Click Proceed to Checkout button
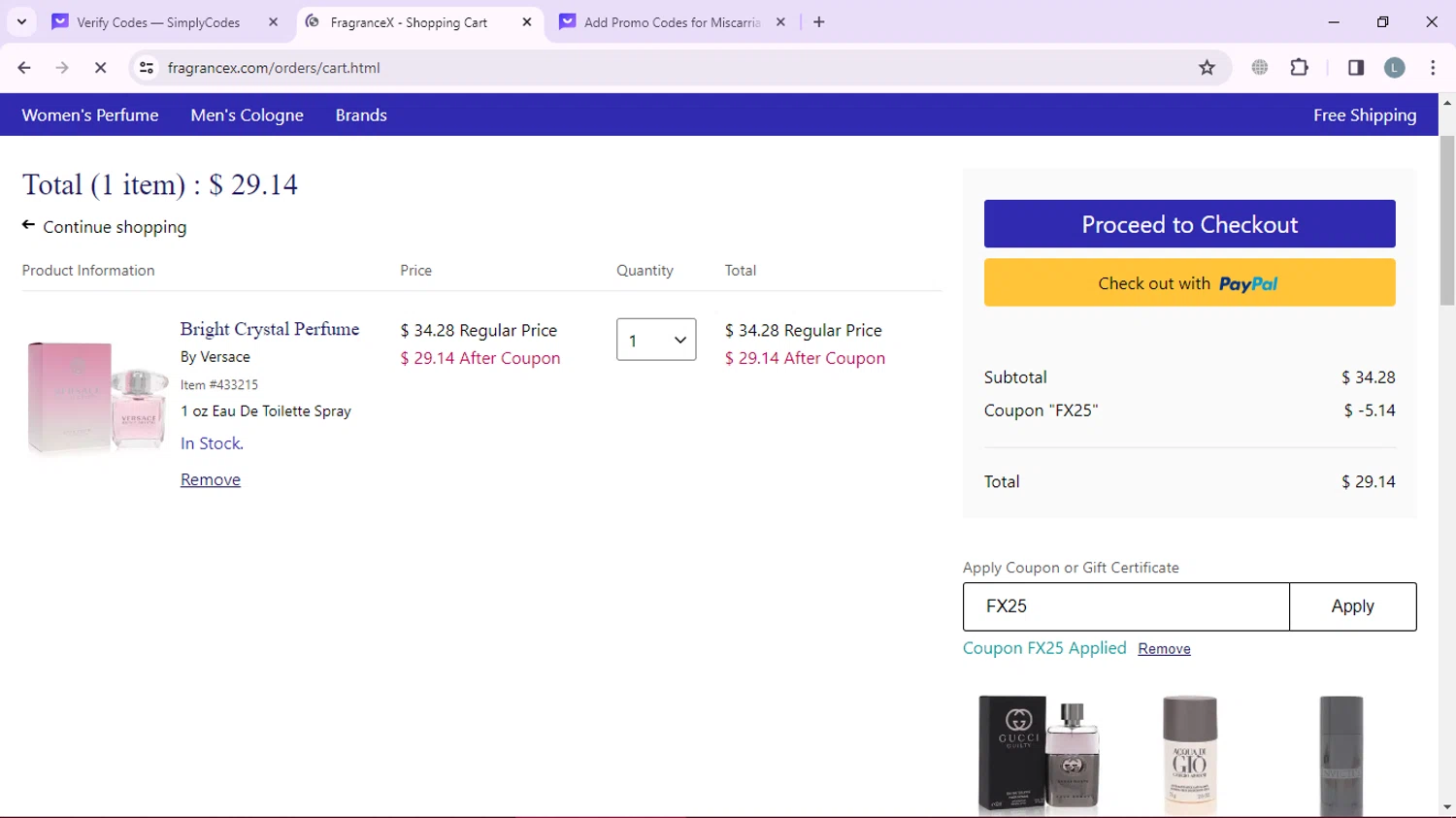Viewport: 1456px width, 818px height. pos(1190,224)
